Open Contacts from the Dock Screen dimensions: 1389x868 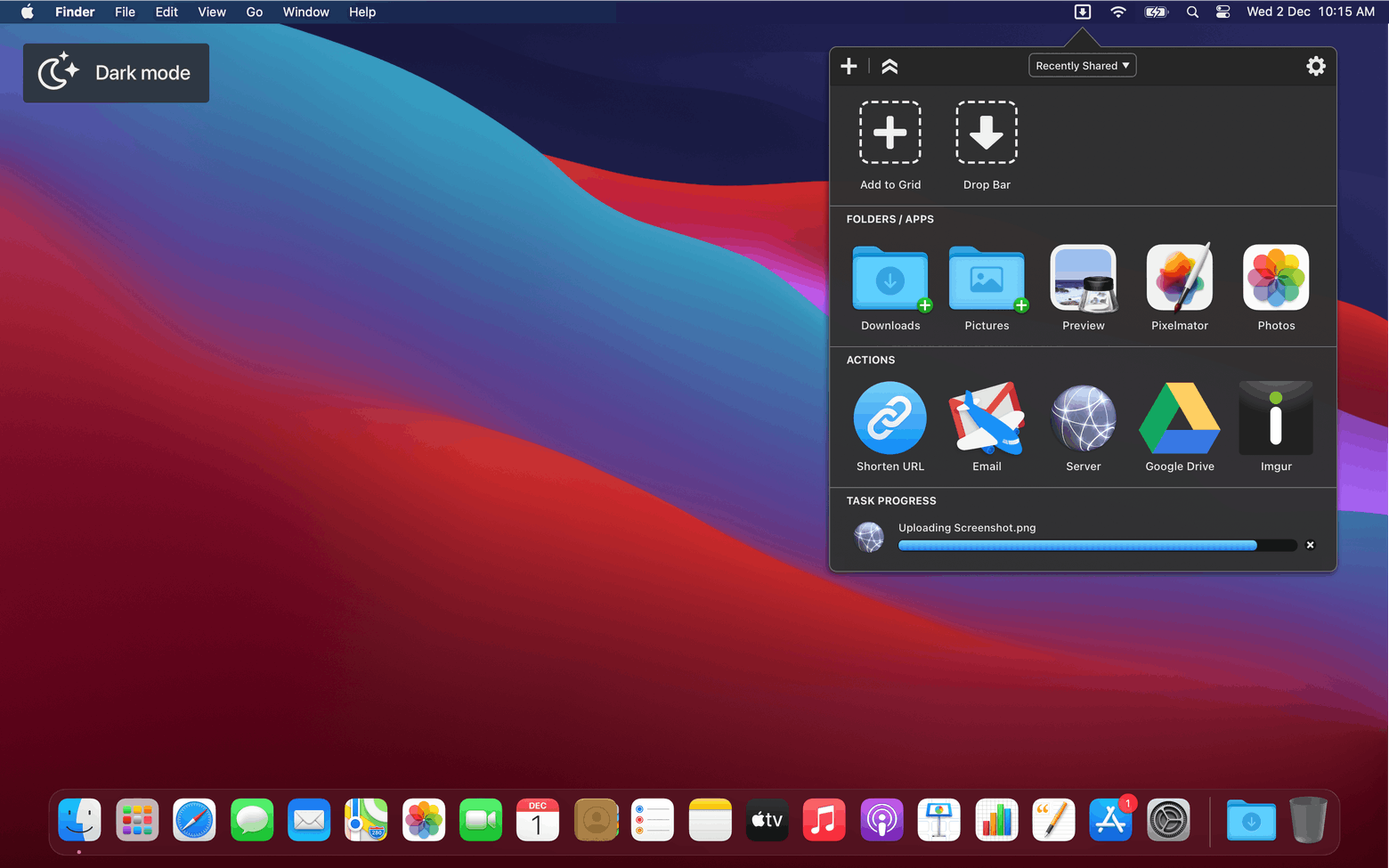click(x=596, y=820)
